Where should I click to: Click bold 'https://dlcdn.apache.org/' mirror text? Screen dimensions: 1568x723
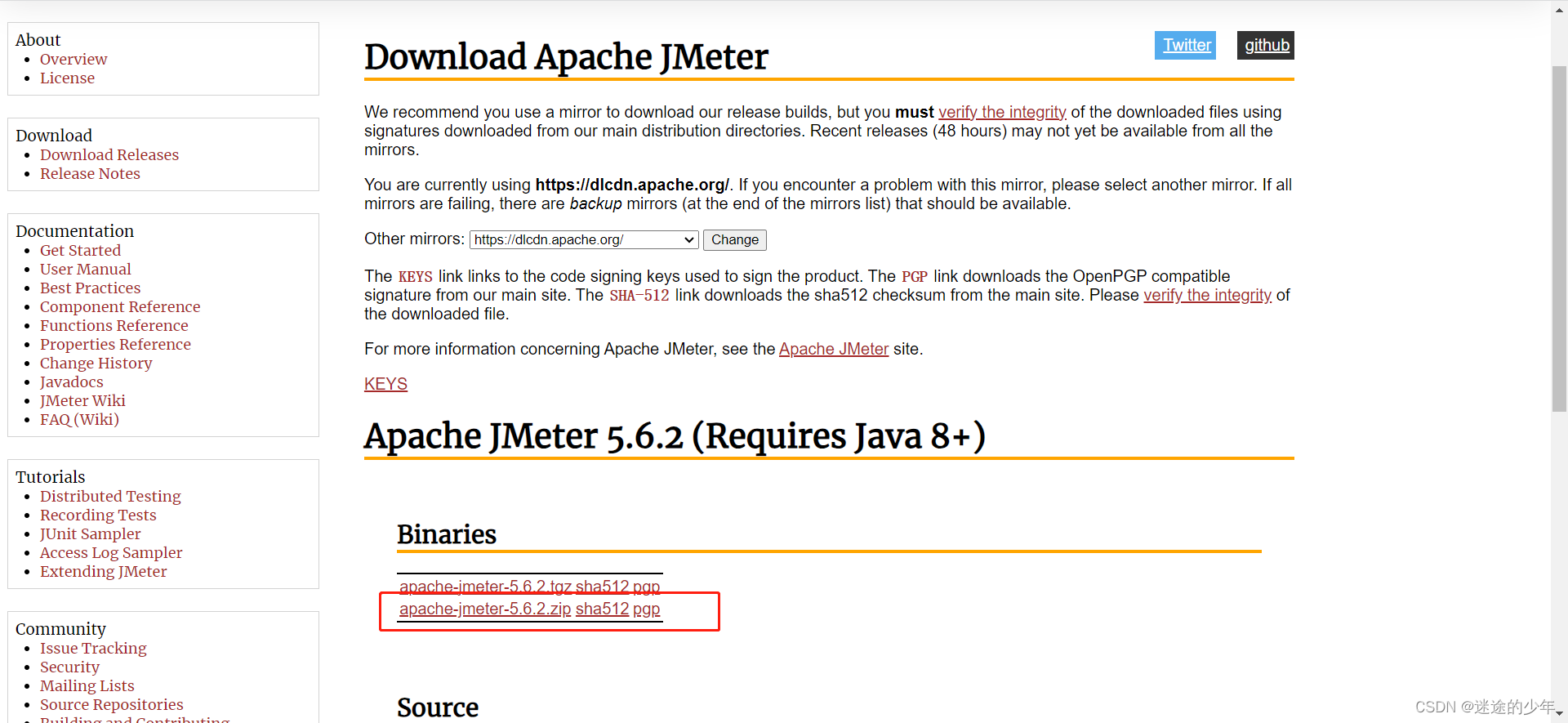(x=632, y=185)
